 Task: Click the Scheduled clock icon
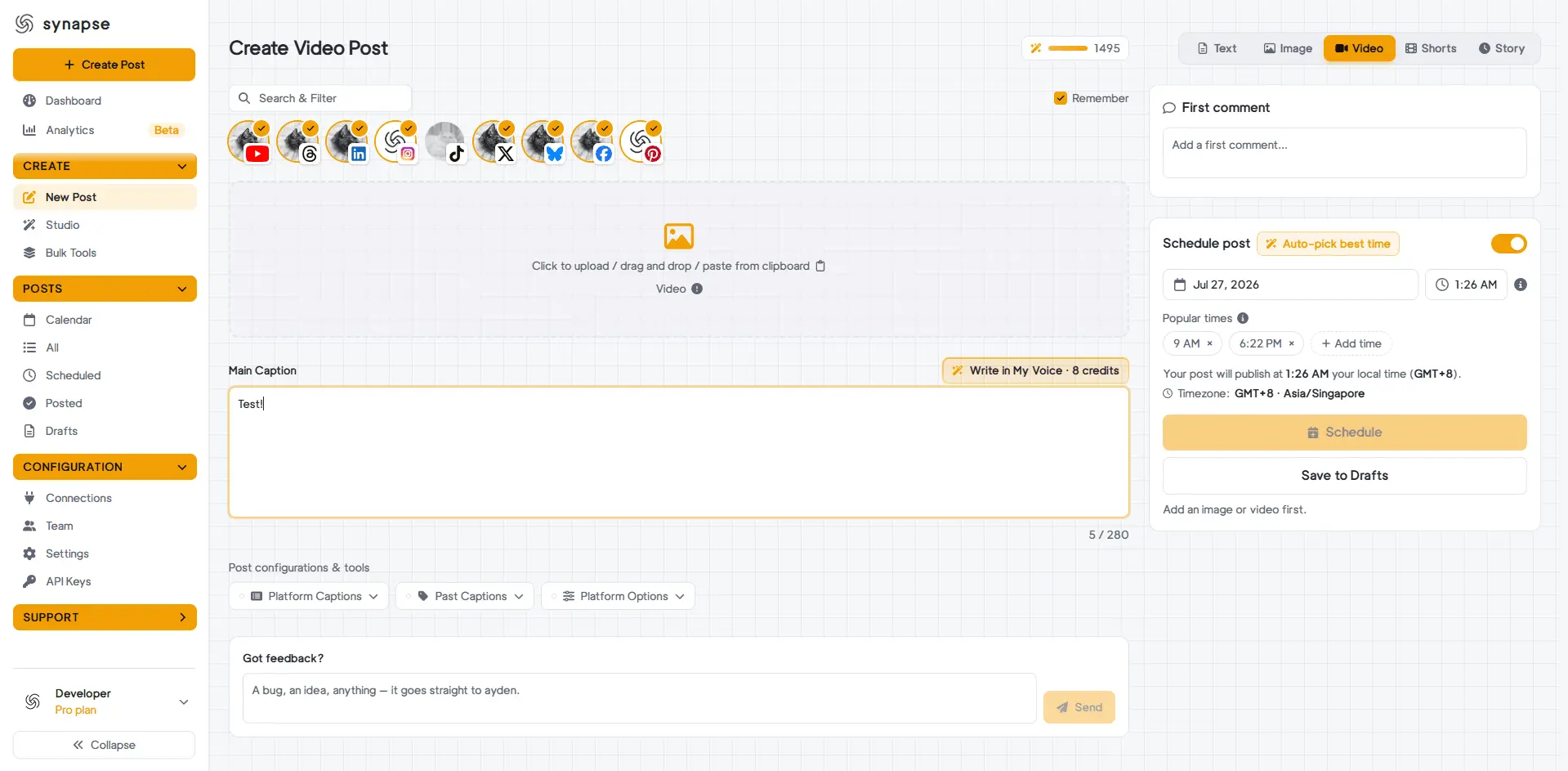point(29,375)
